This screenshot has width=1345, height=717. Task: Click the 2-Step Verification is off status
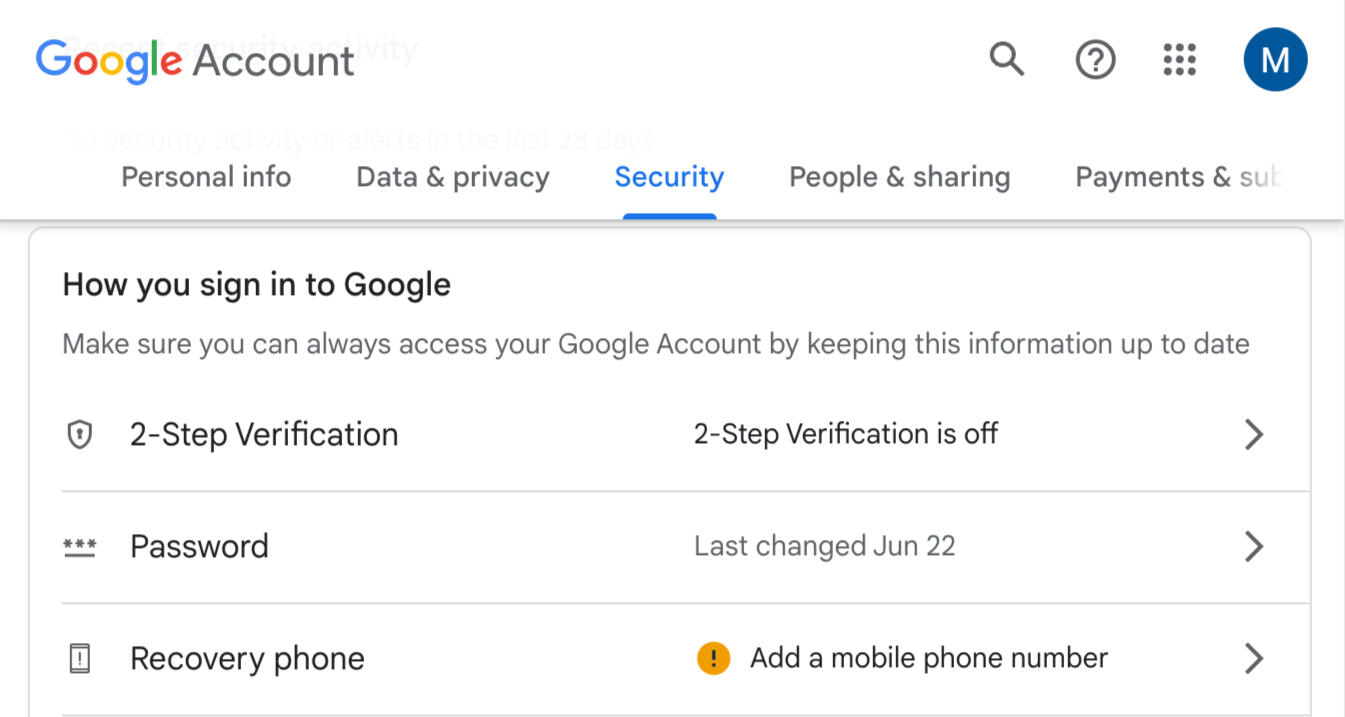coord(846,435)
